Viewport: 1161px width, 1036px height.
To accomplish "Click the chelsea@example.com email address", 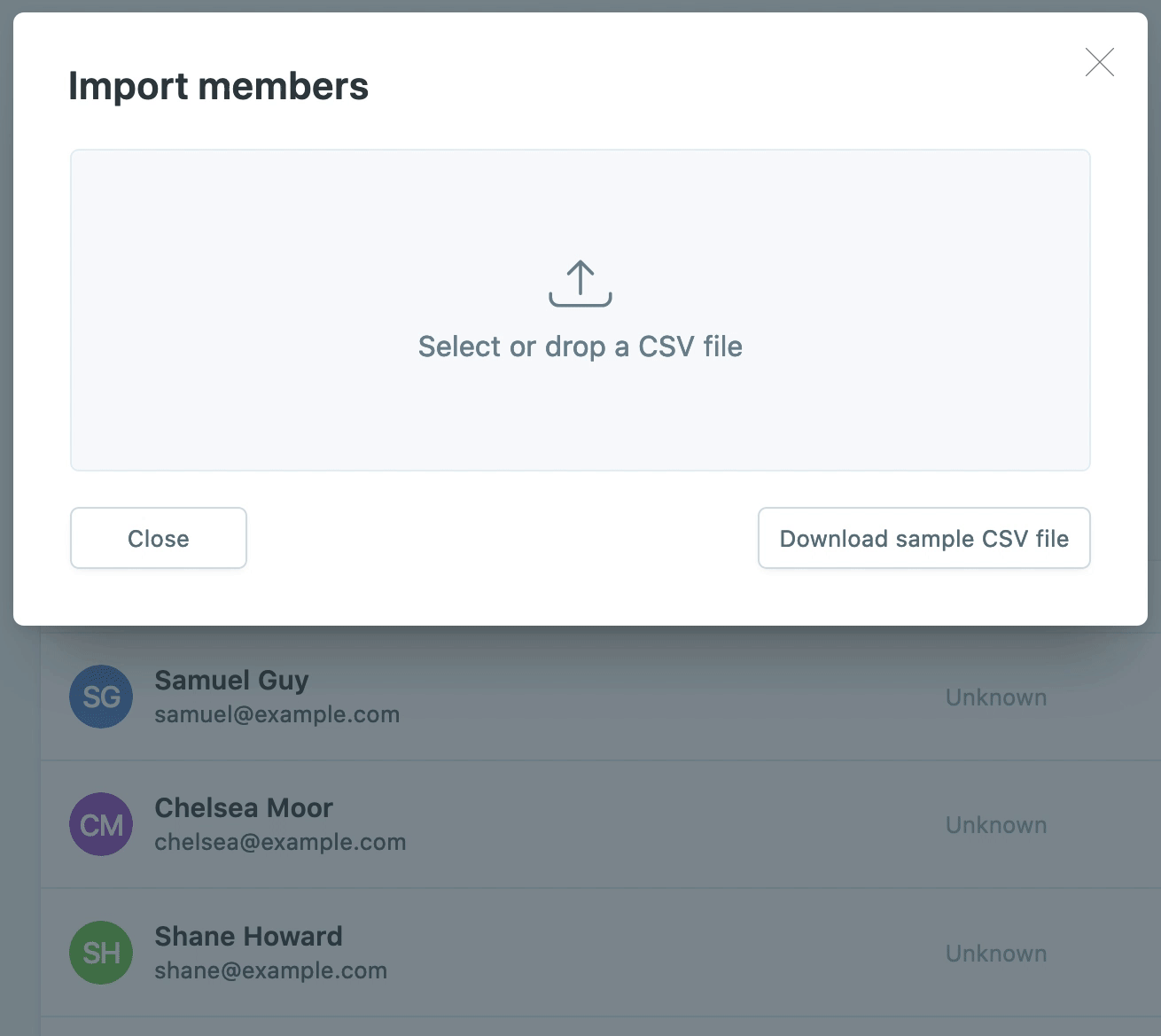I will [280, 842].
